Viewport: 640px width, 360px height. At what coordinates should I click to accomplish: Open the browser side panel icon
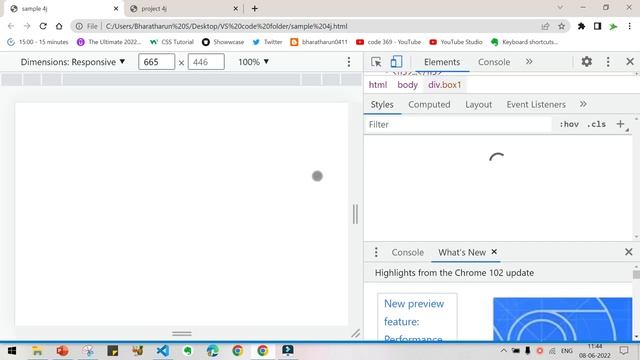click(597, 26)
